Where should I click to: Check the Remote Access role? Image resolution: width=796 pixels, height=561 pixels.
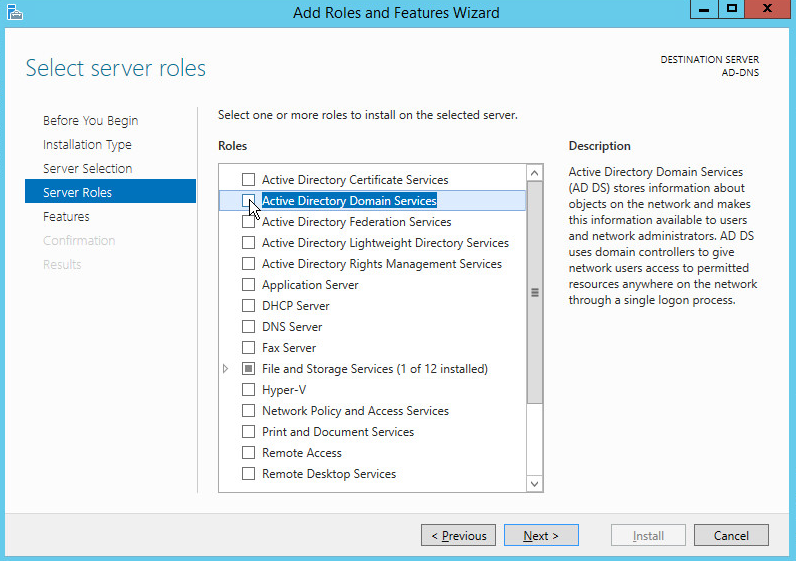(249, 453)
